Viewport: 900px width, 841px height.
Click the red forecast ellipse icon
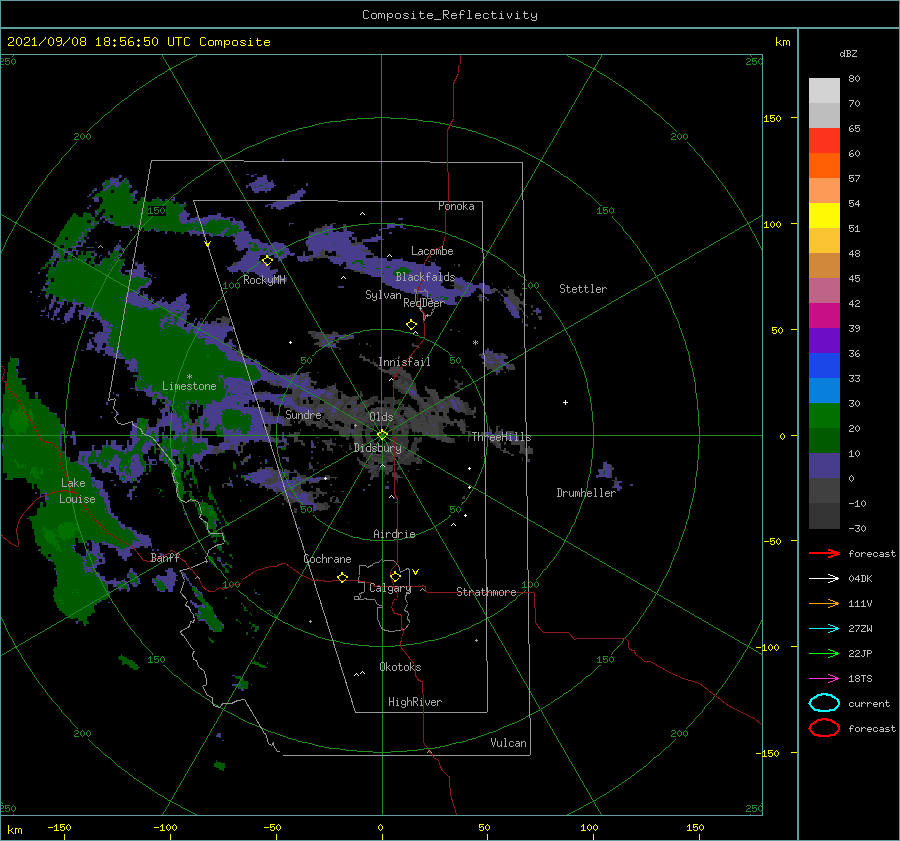[x=824, y=728]
